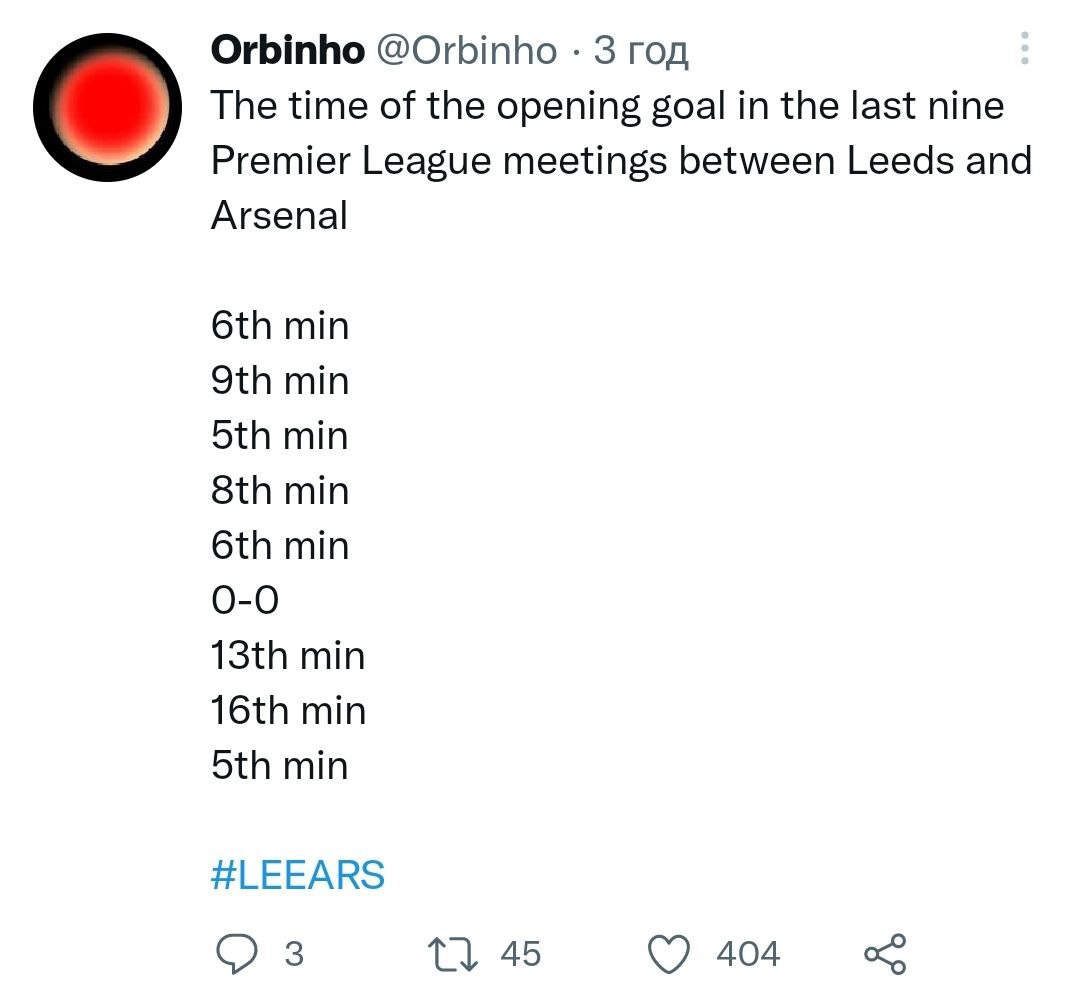Click the "0-0" line in the tweet
1073x992 pixels.
245,601
